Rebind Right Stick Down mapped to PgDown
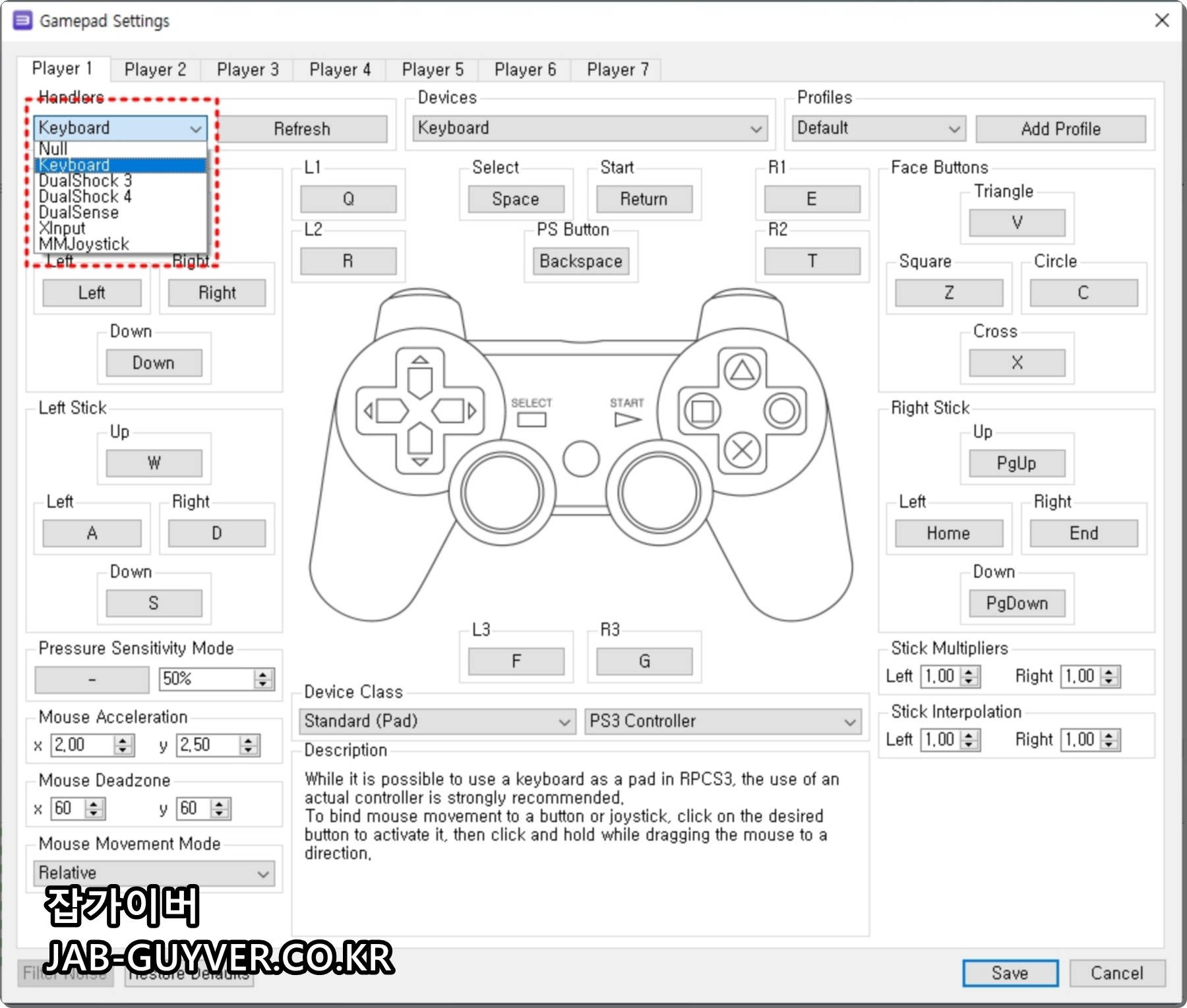 click(x=1017, y=603)
